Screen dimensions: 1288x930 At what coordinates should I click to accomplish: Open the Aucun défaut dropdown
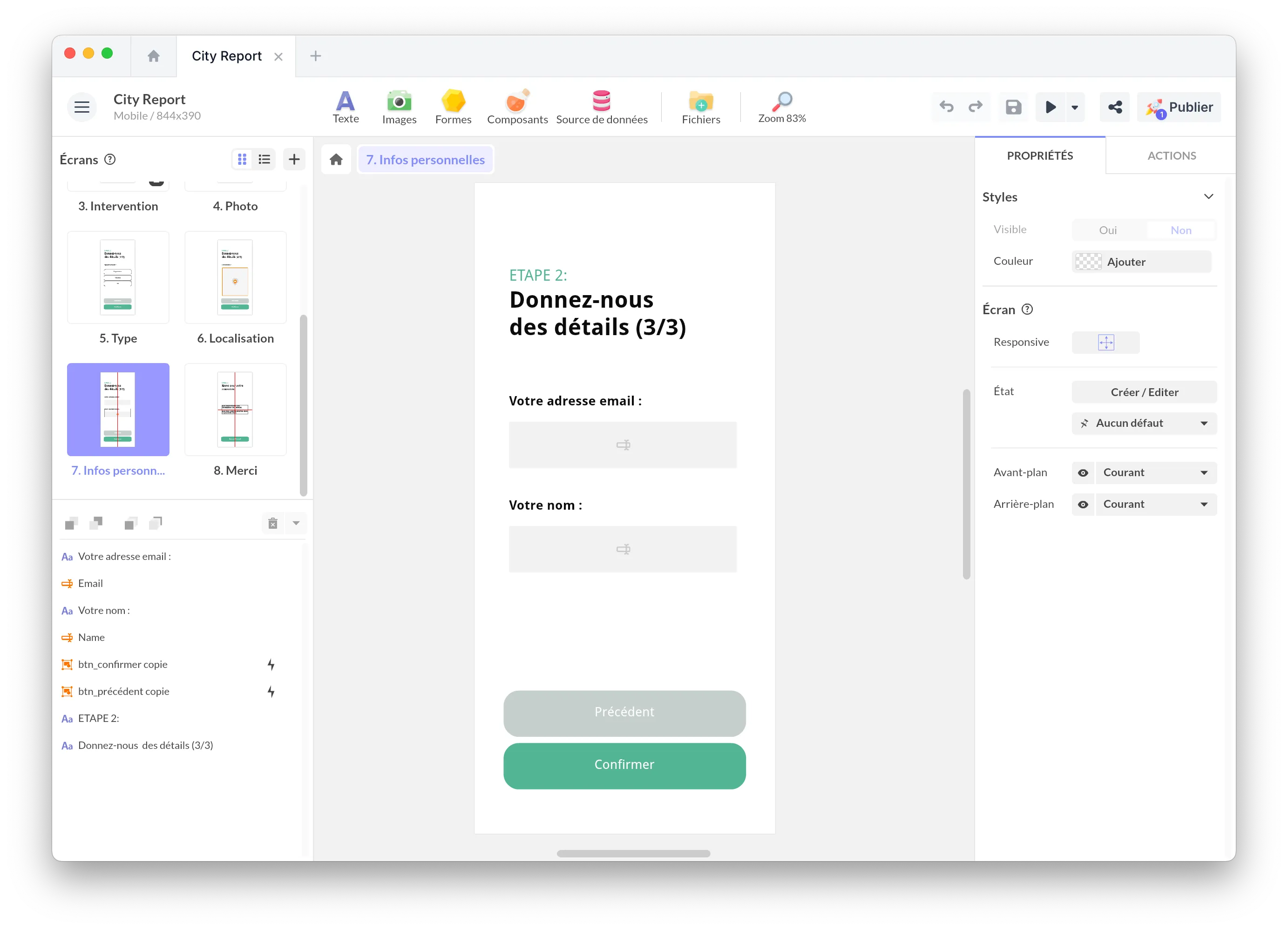(1143, 423)
